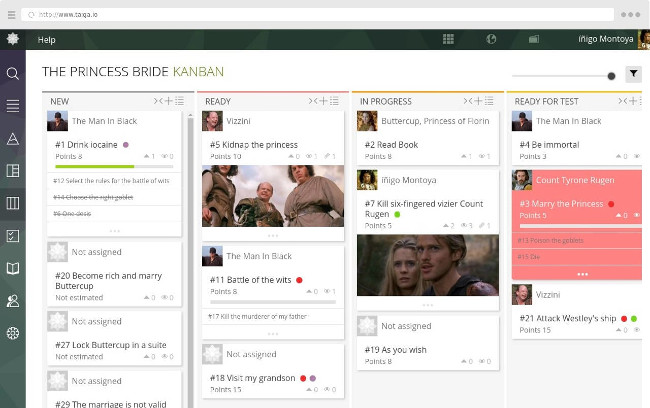Viewport: 650px width, 408px height.
Task: Collapse the NEW column
Action: pos(157,101)
